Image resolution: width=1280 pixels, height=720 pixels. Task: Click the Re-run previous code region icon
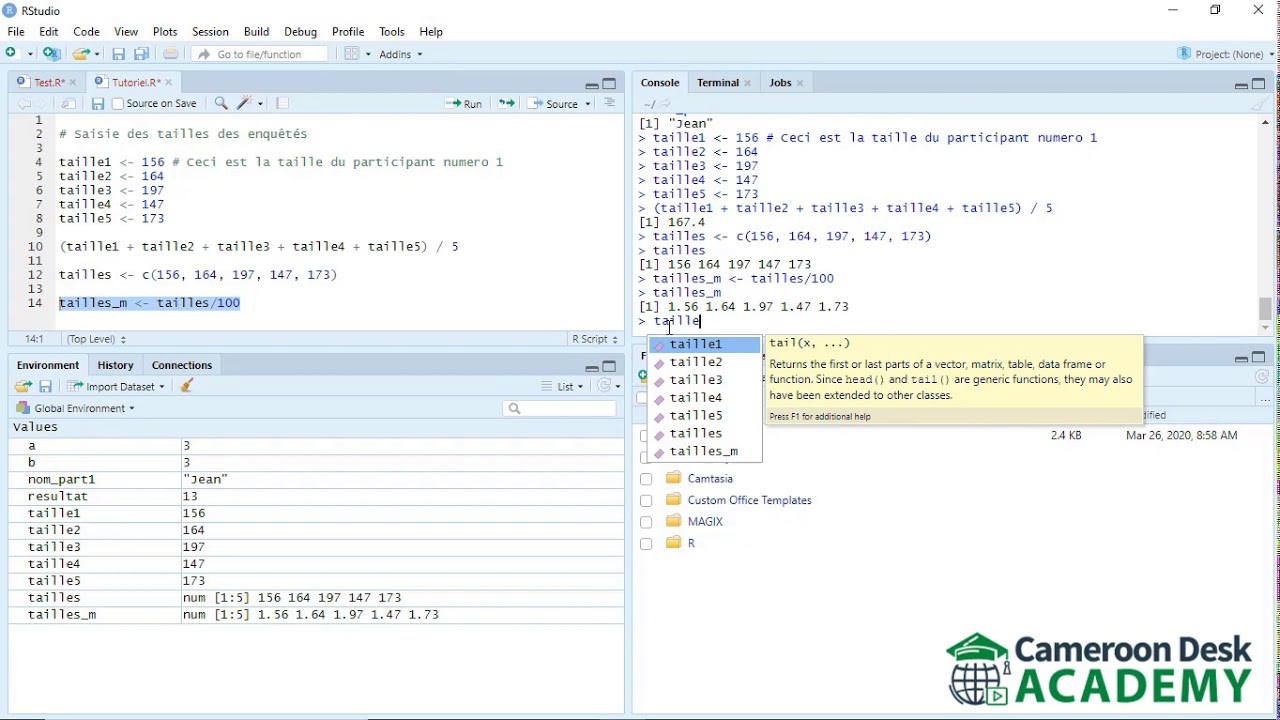click(506, 104)
